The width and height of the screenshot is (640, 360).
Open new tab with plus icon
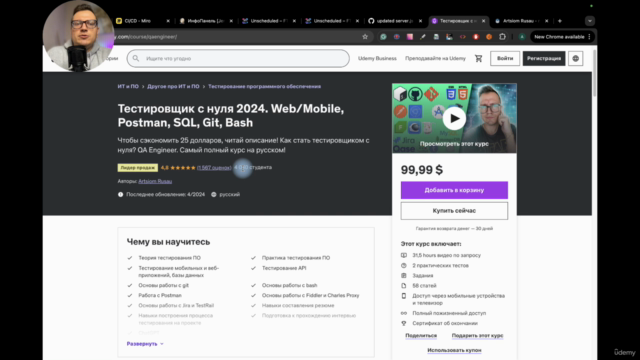coord(560,21)
